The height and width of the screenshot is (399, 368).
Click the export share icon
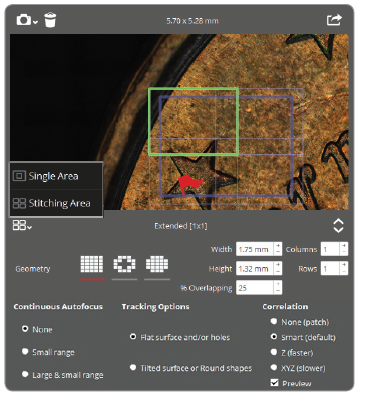coord(334,20)
